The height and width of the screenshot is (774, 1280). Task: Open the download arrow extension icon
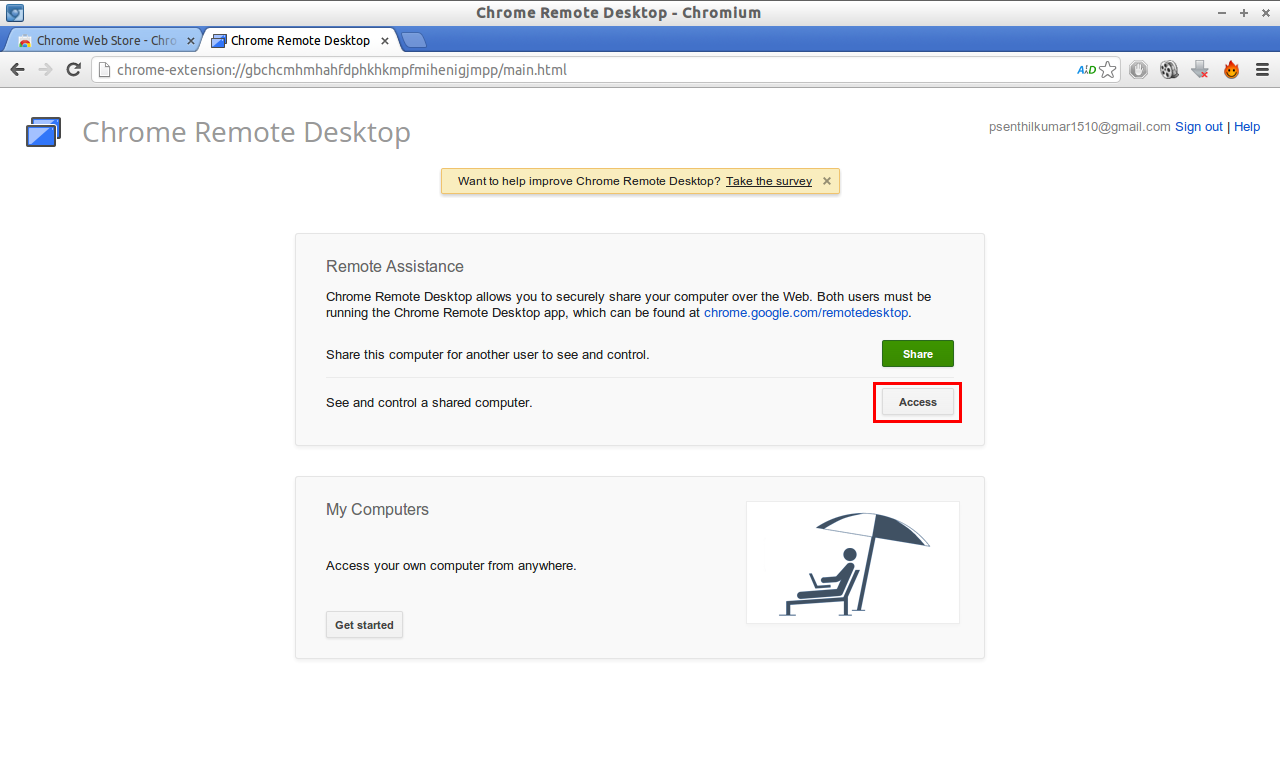pyautogui.click(x=1200, y=70)
